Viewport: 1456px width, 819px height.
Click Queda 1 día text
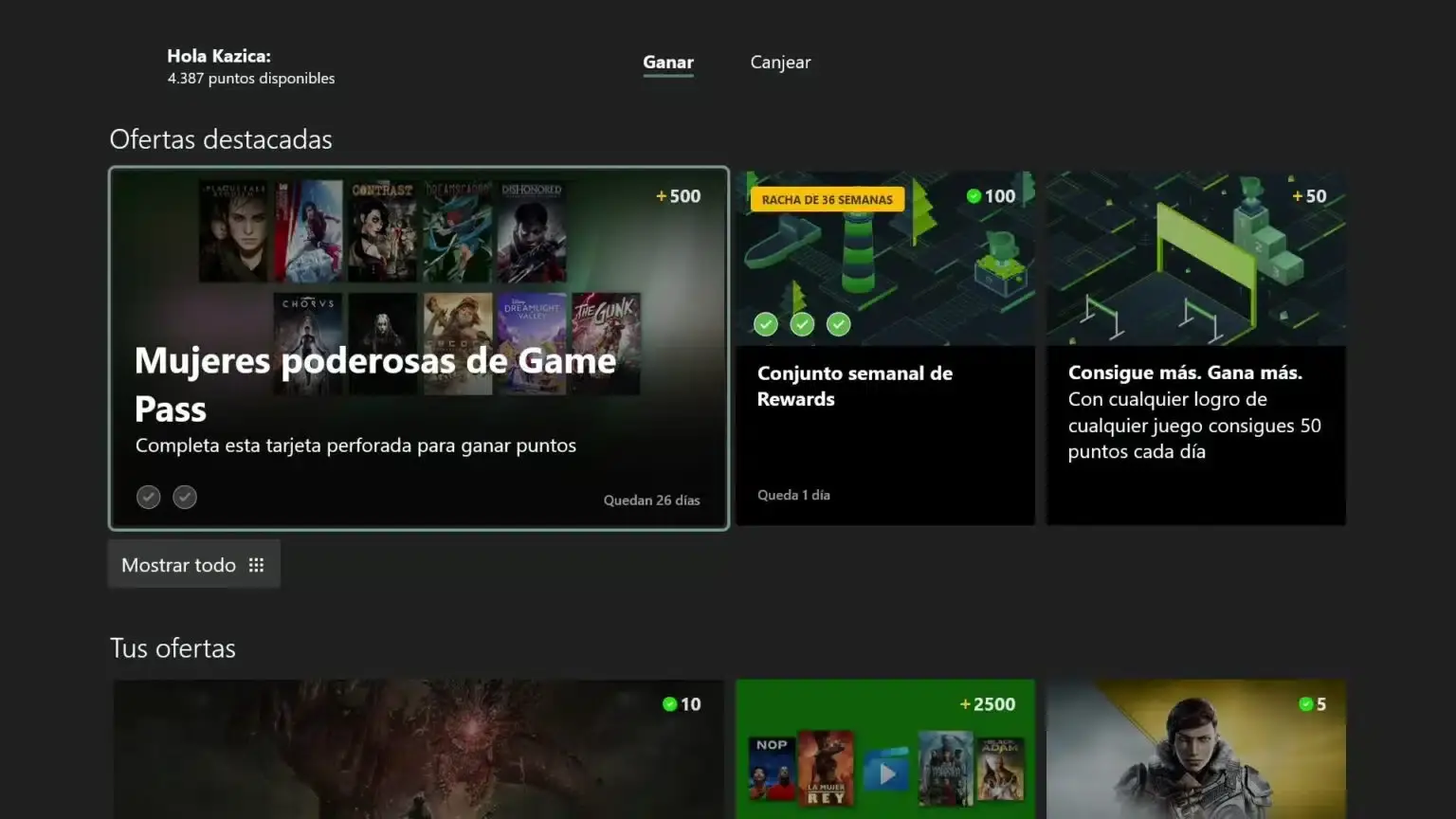793,495
